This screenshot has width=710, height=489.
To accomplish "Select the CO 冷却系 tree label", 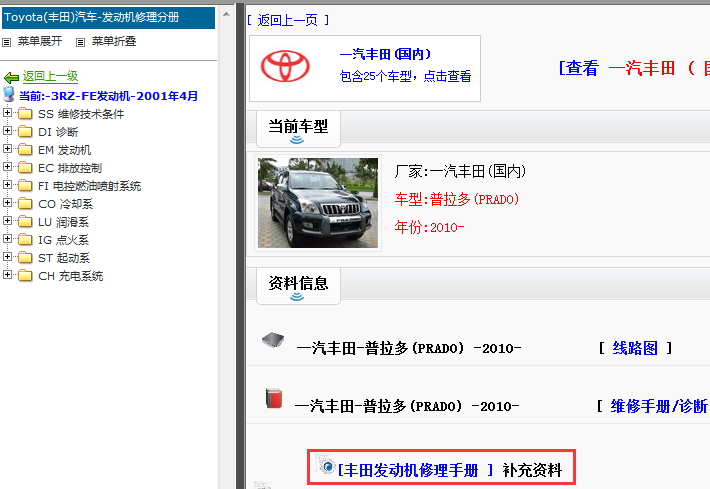I will 66,205.
